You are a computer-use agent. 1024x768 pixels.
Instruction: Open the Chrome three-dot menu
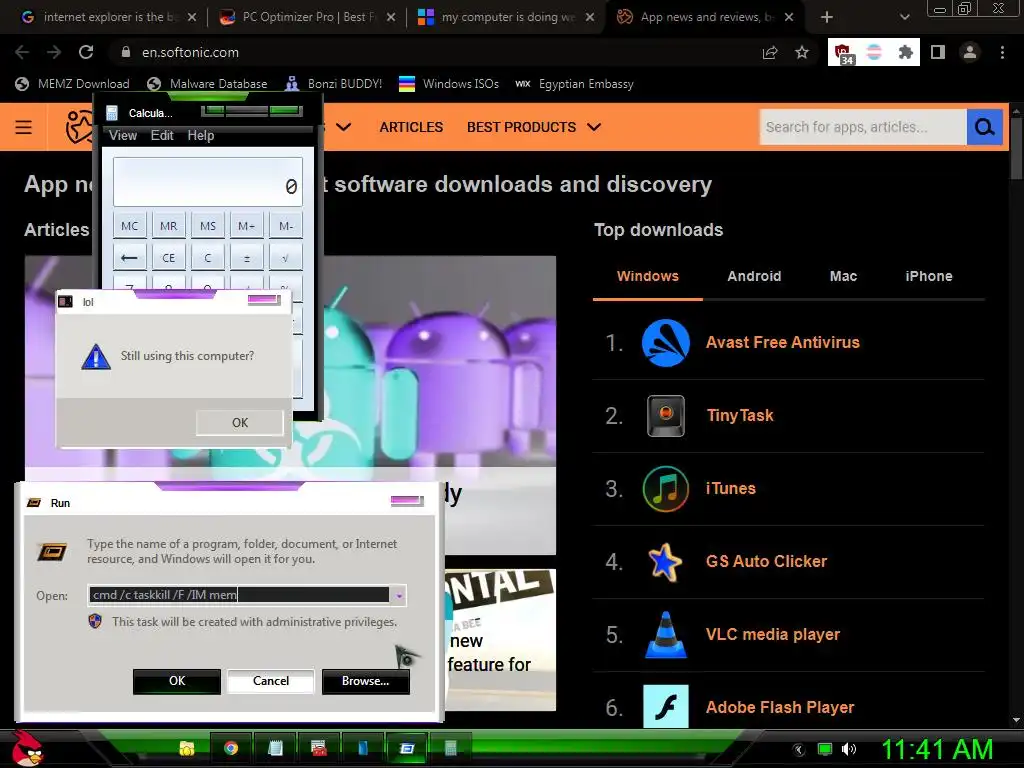tap(1002, 52)
